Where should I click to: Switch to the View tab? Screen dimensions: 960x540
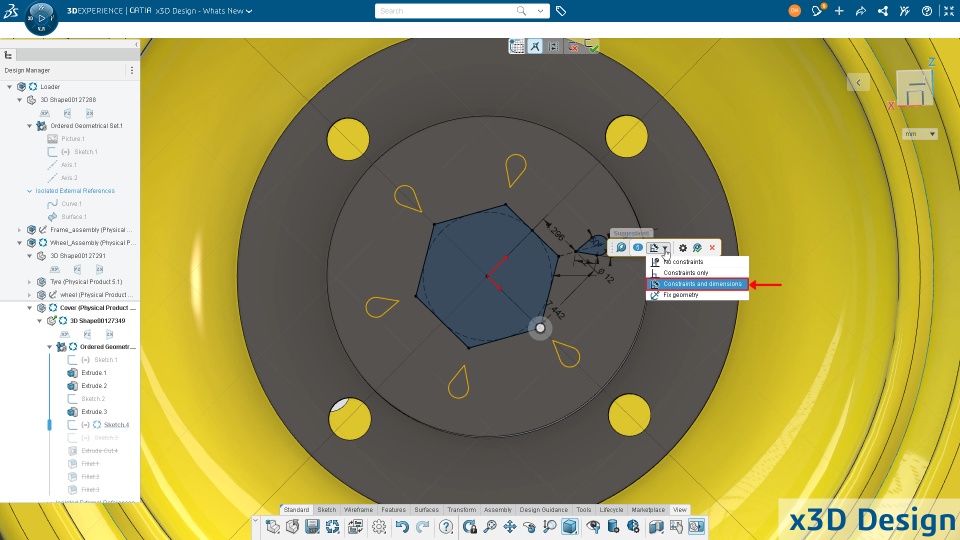[680, 509]
